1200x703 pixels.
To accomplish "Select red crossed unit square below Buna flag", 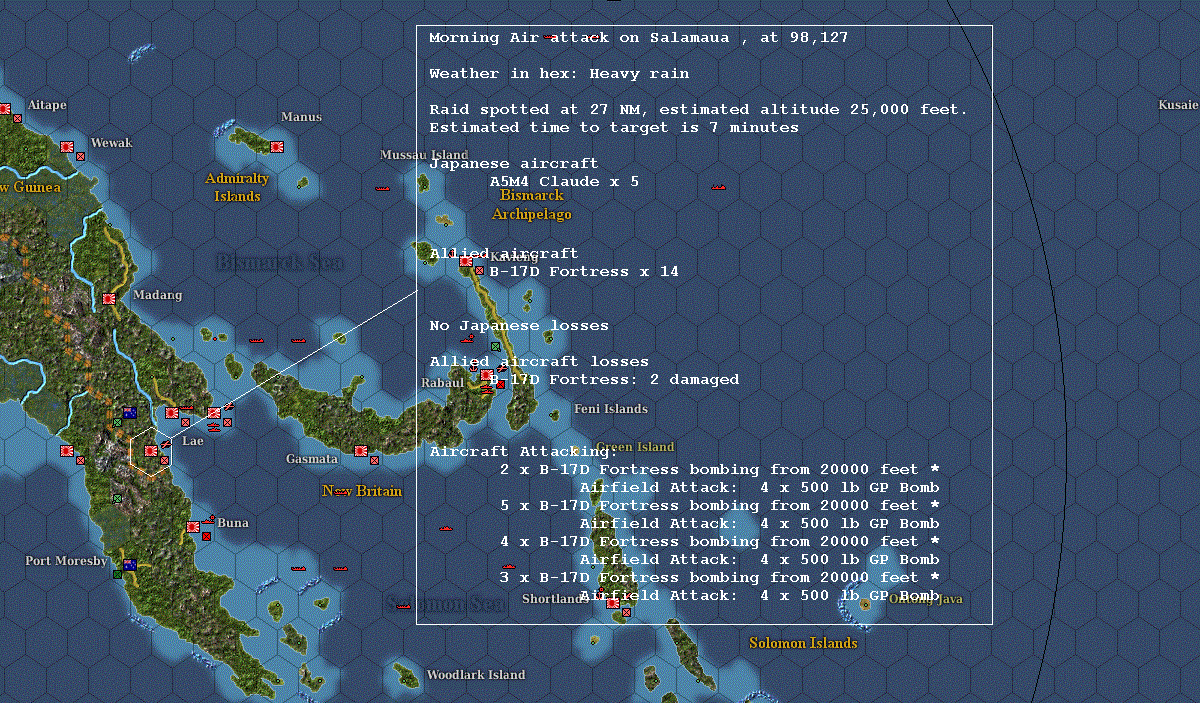I will pyautogui.click(x=206, y=536).
